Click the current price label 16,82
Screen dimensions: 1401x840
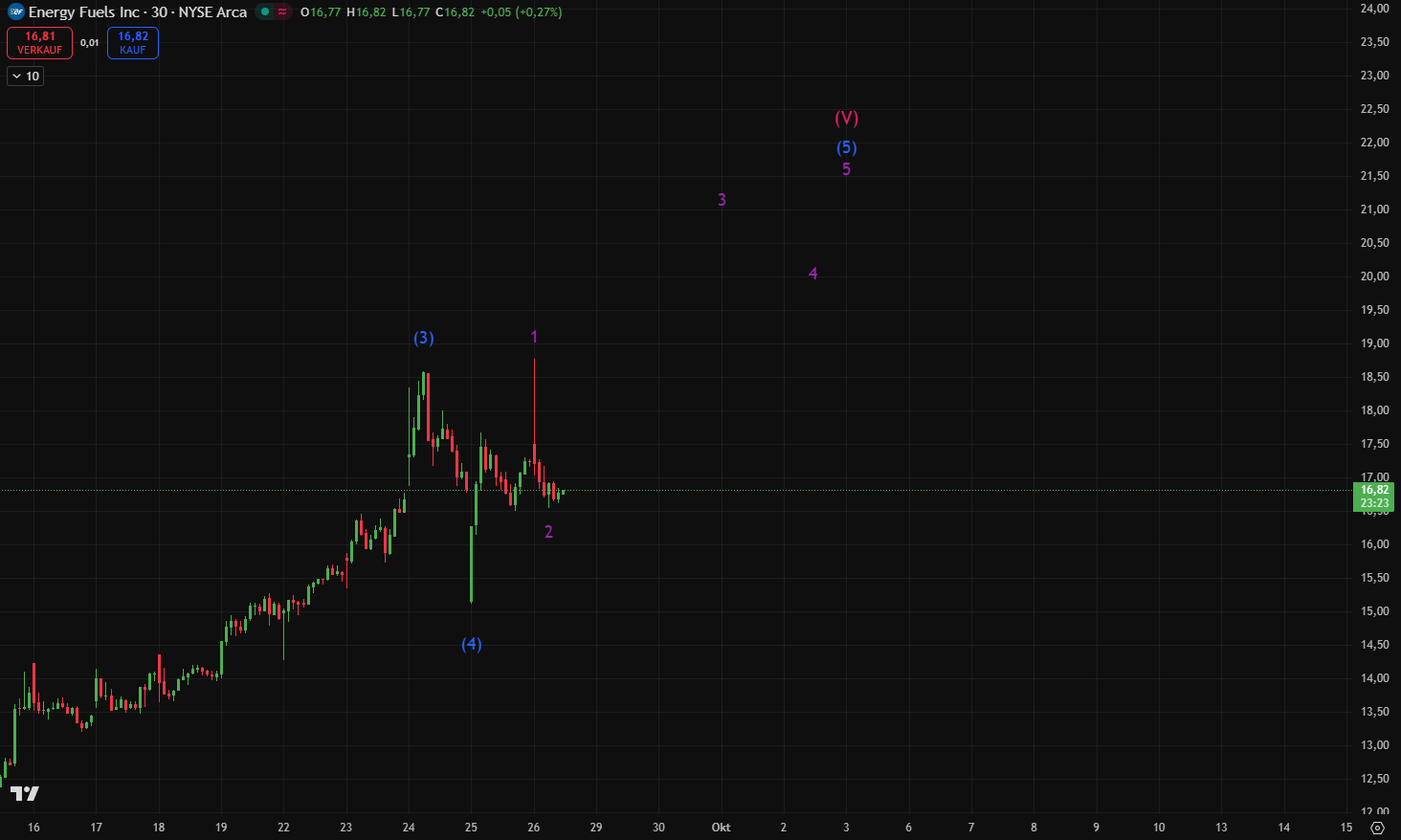click(x=1374, y=490)
